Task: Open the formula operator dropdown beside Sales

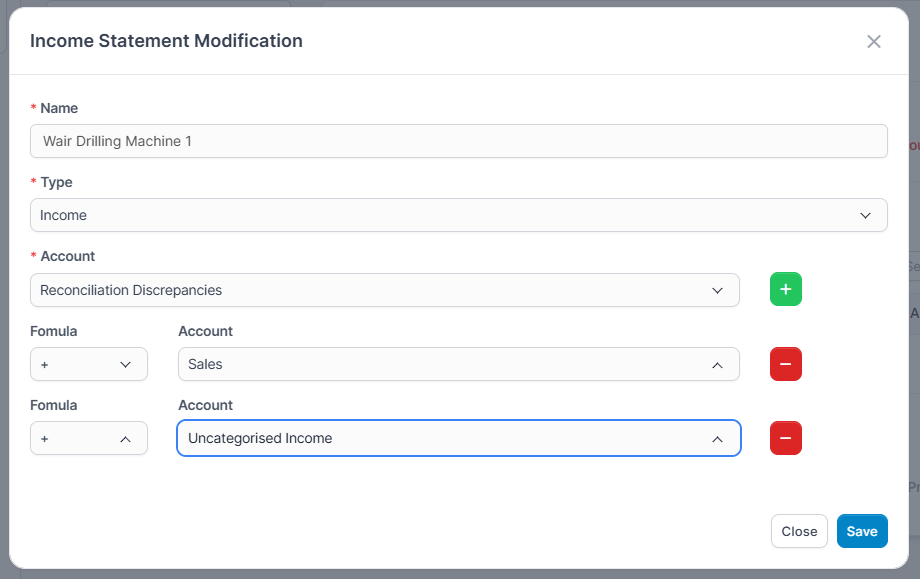Action: (88, 364)
